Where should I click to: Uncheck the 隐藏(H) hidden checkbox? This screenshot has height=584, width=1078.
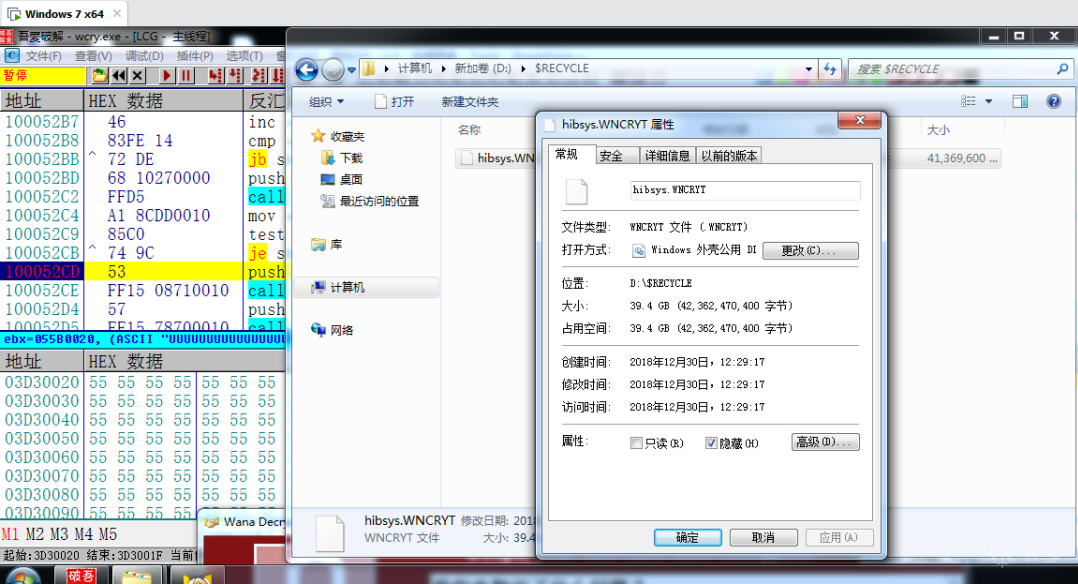click(711, 443)
